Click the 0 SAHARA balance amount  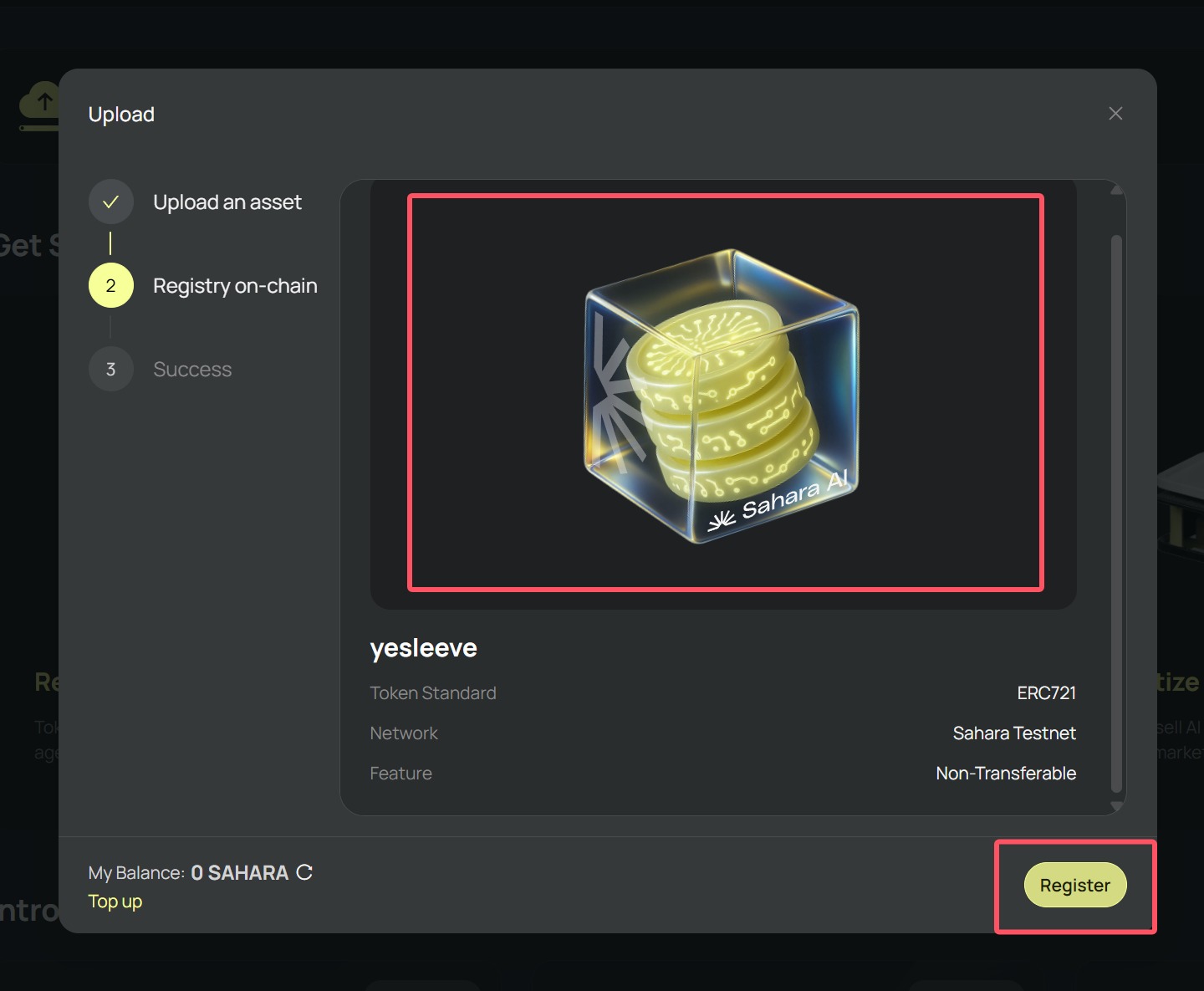click(x=240, y=873)
